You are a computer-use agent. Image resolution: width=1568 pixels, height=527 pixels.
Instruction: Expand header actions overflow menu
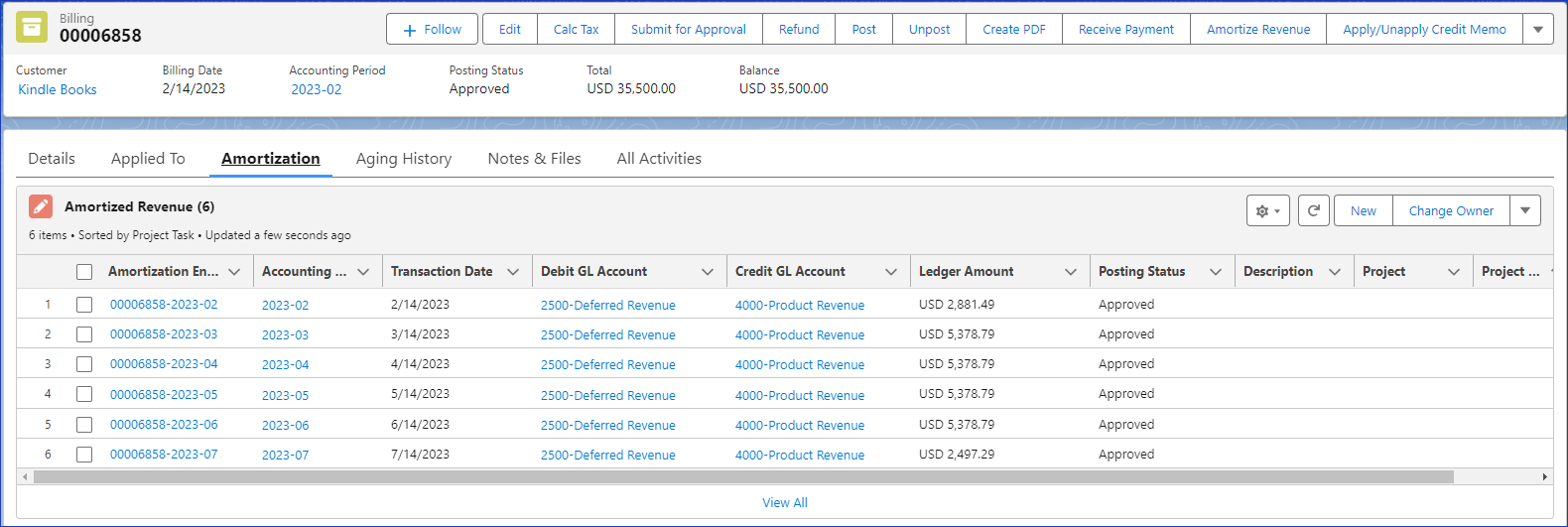(x=1537, y=30)
